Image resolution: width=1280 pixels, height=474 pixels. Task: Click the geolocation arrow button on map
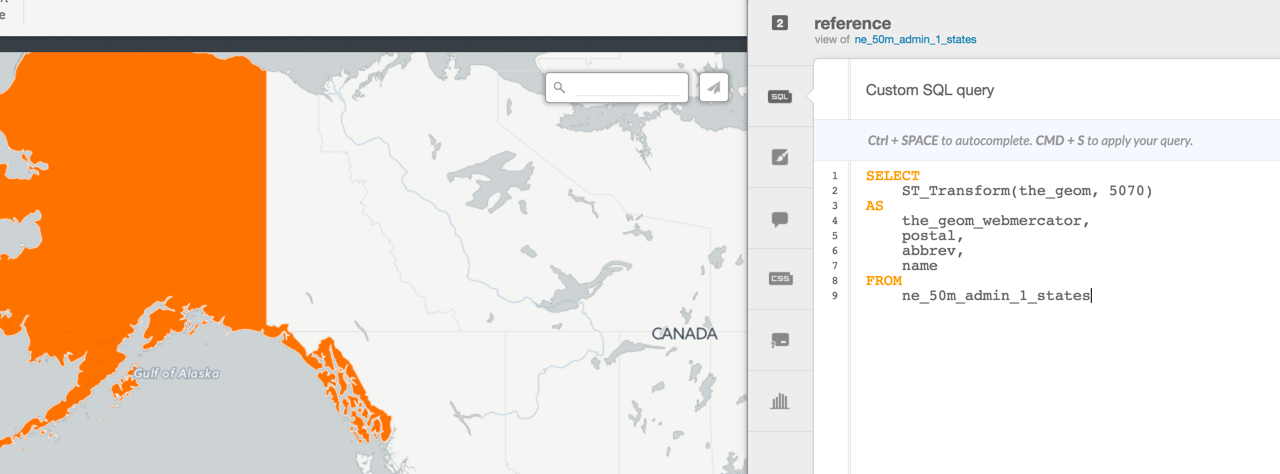pyautogui.click(x=713, y=88)
